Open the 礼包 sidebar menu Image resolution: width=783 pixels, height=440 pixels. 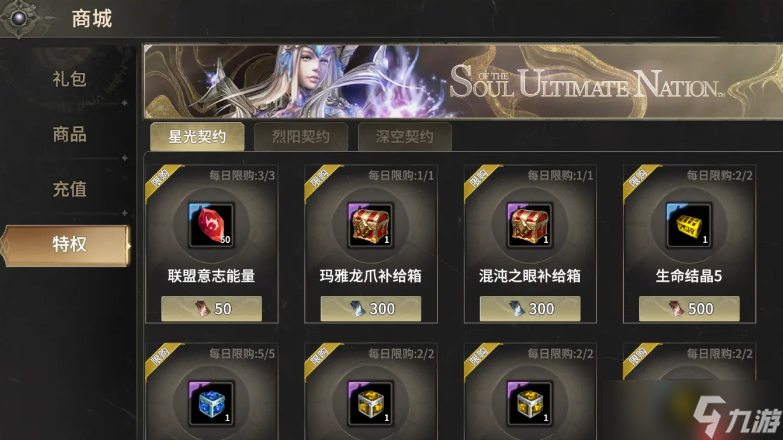pyautogui.click(x=69, y=79)
